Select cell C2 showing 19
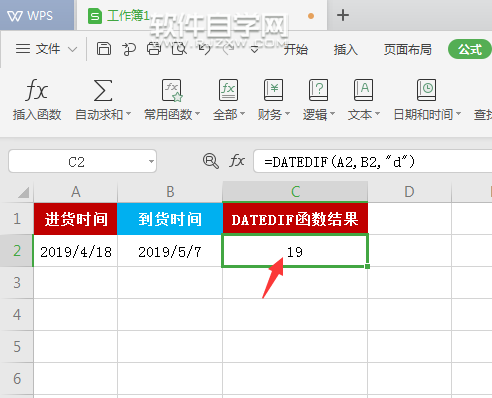The width and height of the screenshot is (492, 398). 295,251
